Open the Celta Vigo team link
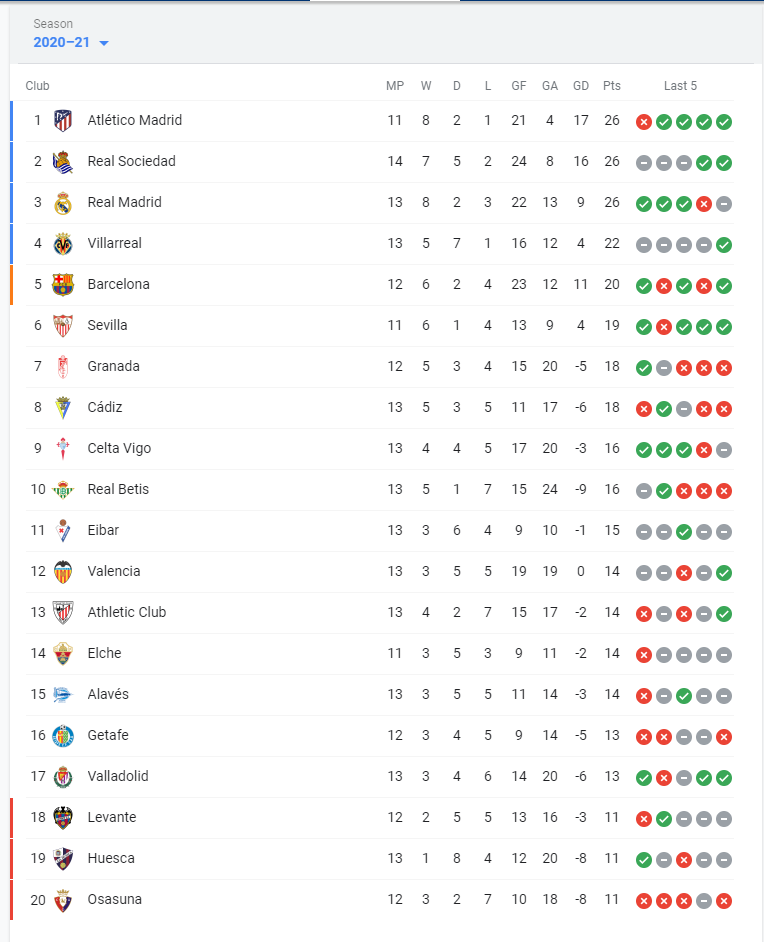The width and height of the screenshot is (764, 942). [x=119, y=449]
